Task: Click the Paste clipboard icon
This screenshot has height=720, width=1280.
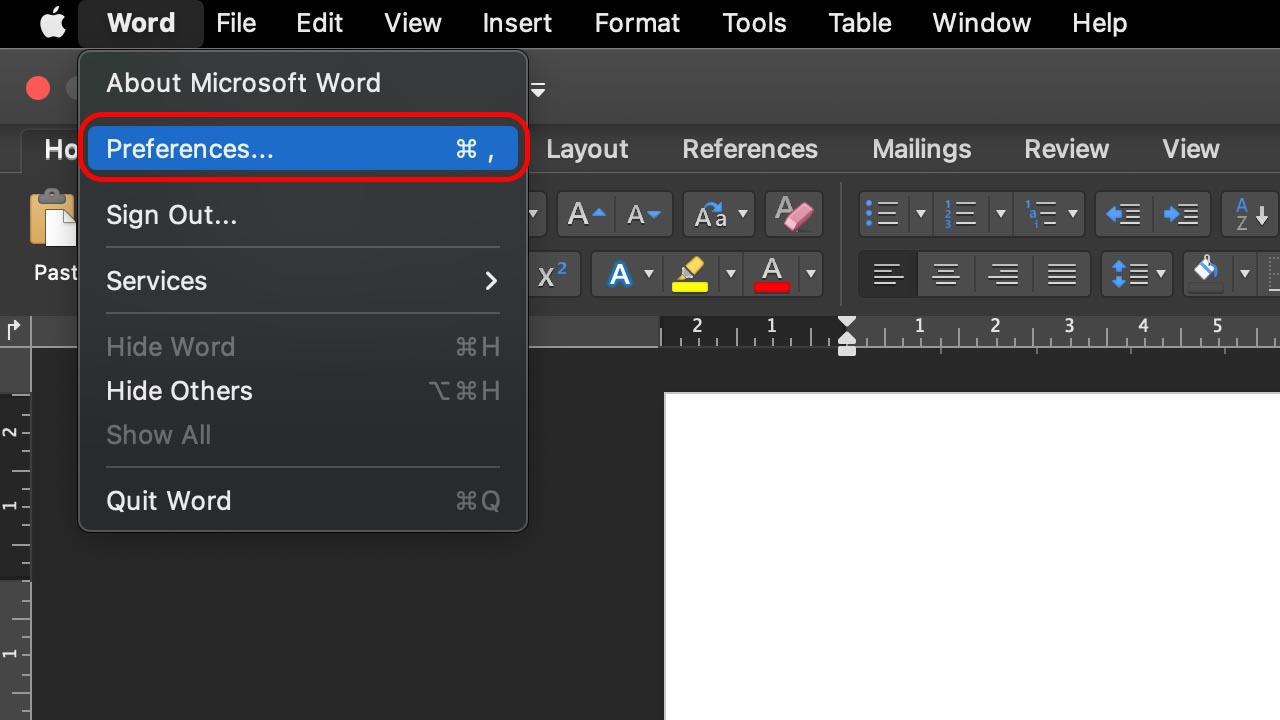Action: tap(55, 218)
